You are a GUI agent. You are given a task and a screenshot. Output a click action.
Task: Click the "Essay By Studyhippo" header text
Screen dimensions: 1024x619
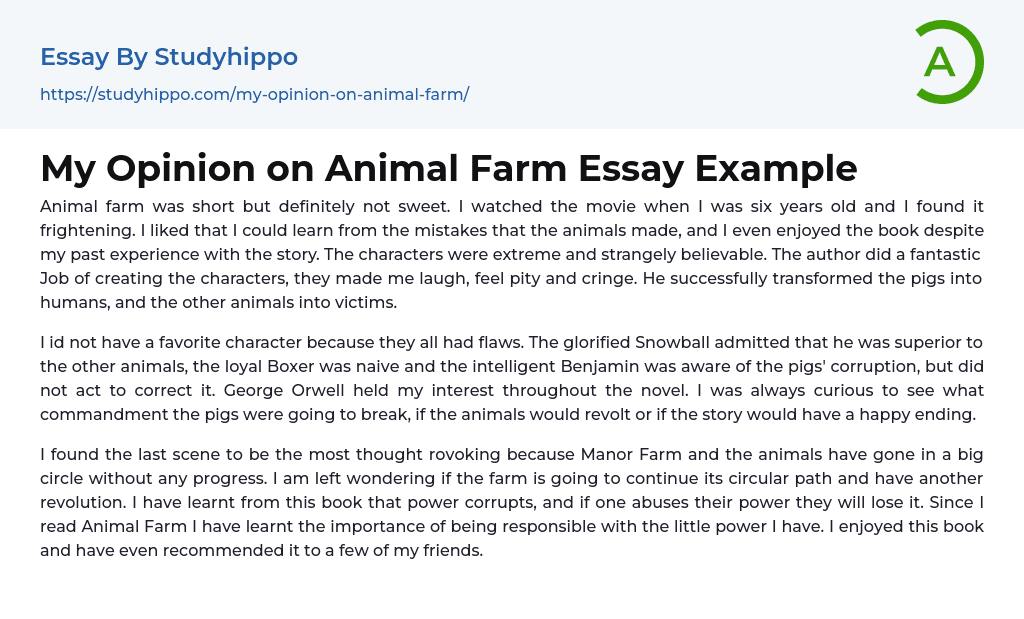coord(169,57)
